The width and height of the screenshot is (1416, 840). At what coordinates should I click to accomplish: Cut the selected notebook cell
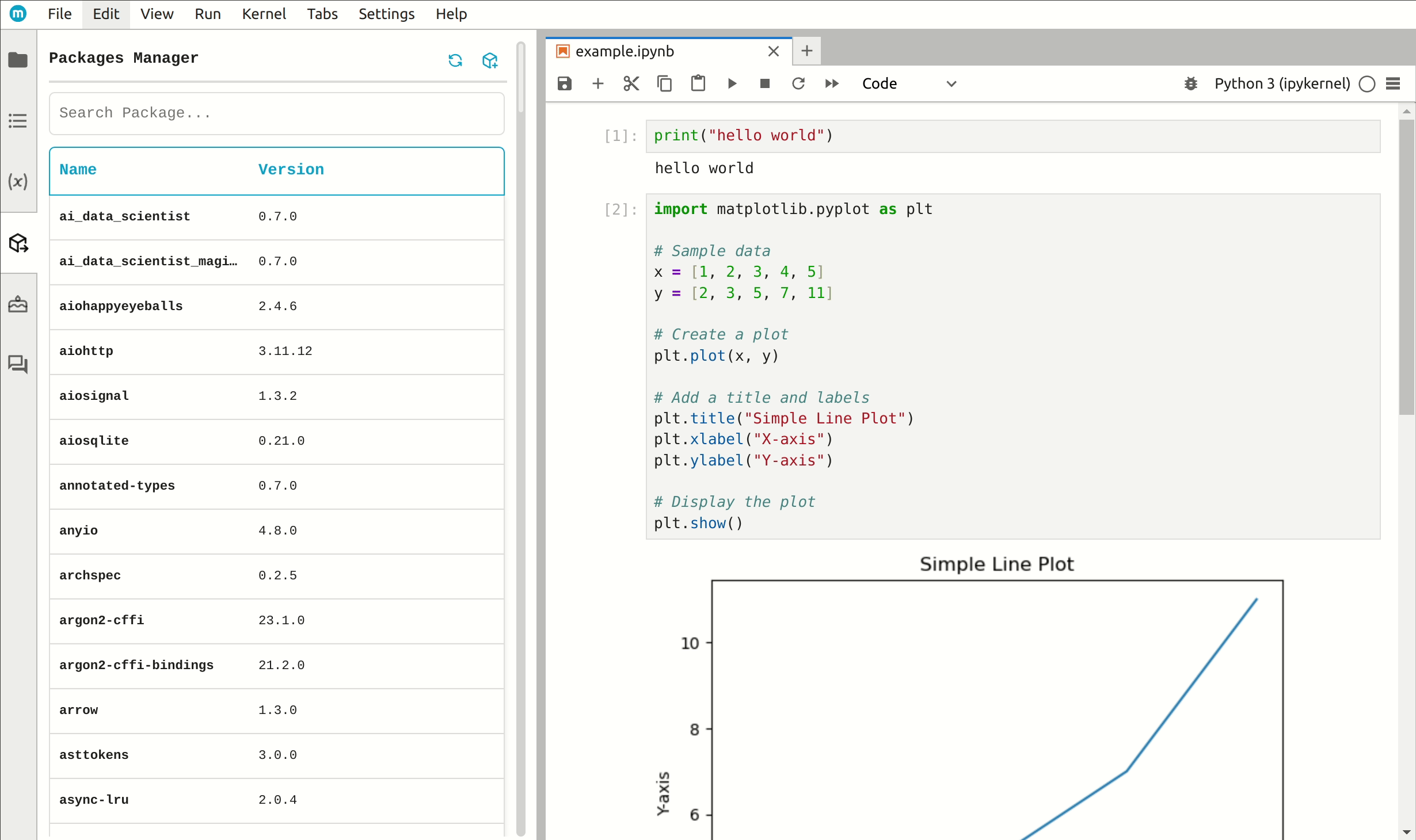pos(631,83)
